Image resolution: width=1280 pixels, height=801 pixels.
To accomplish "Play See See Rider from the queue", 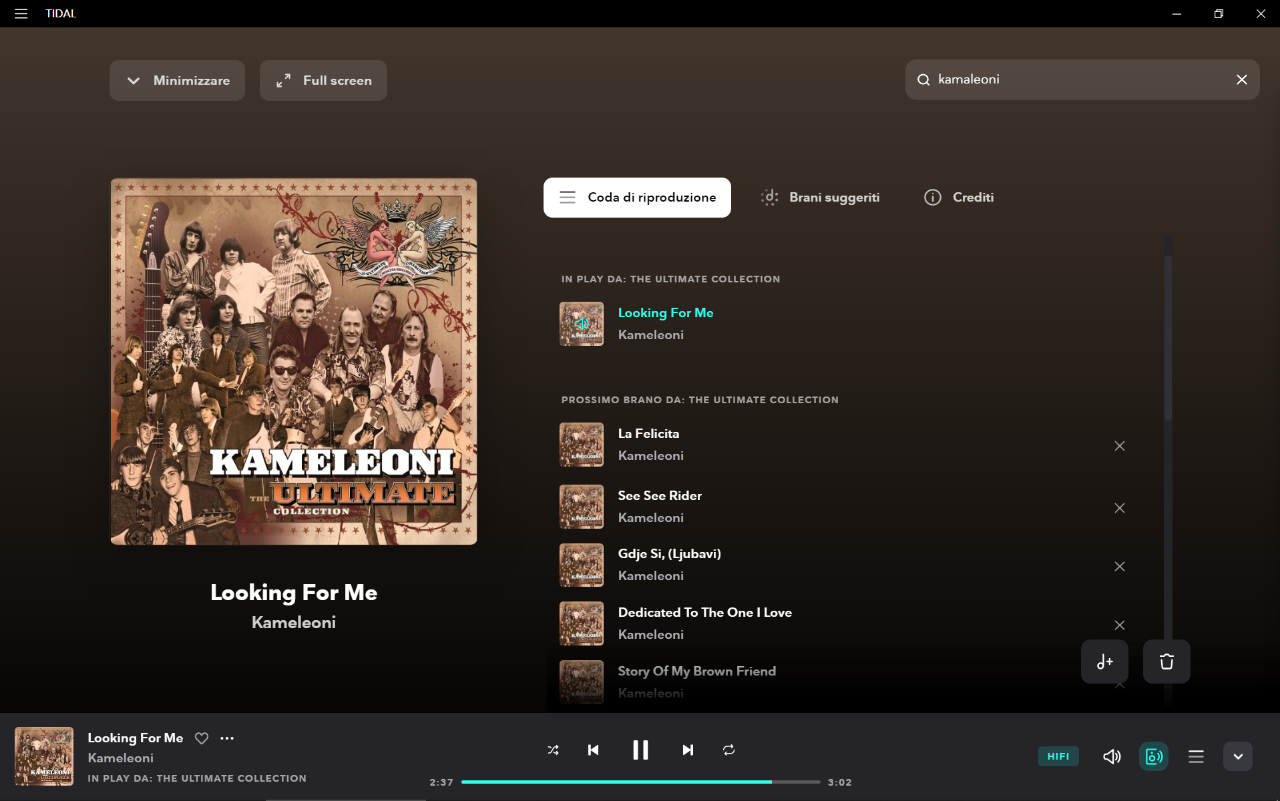I will point(660,496).
